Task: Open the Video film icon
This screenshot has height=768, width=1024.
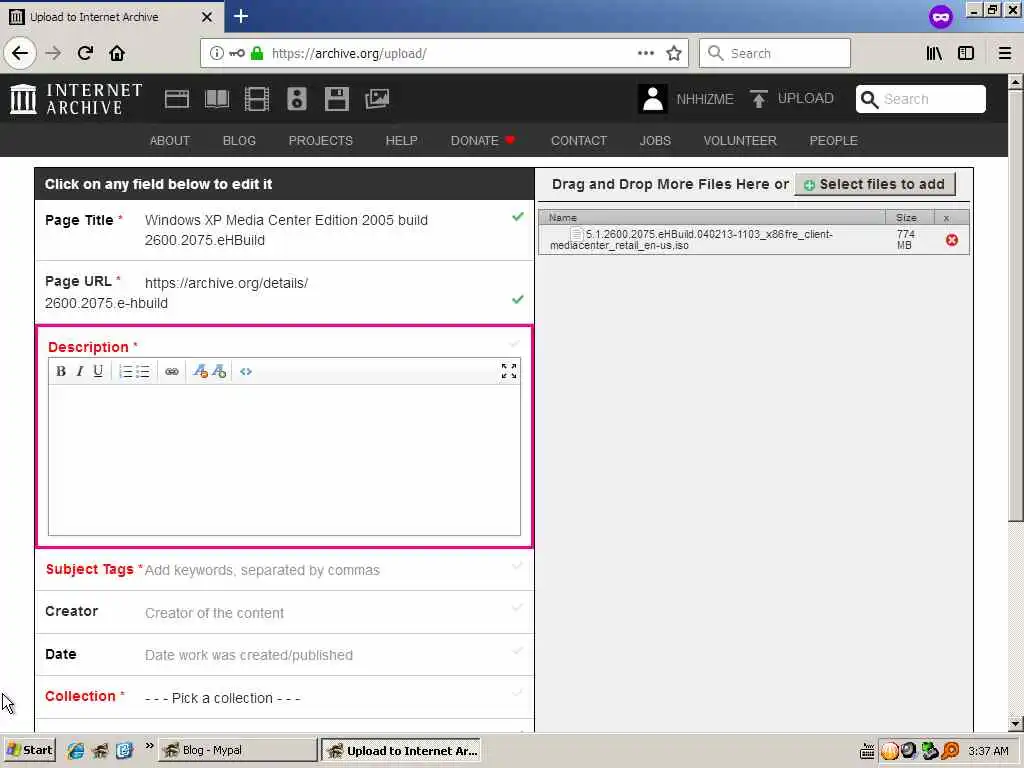Action: tap(257, 99)
